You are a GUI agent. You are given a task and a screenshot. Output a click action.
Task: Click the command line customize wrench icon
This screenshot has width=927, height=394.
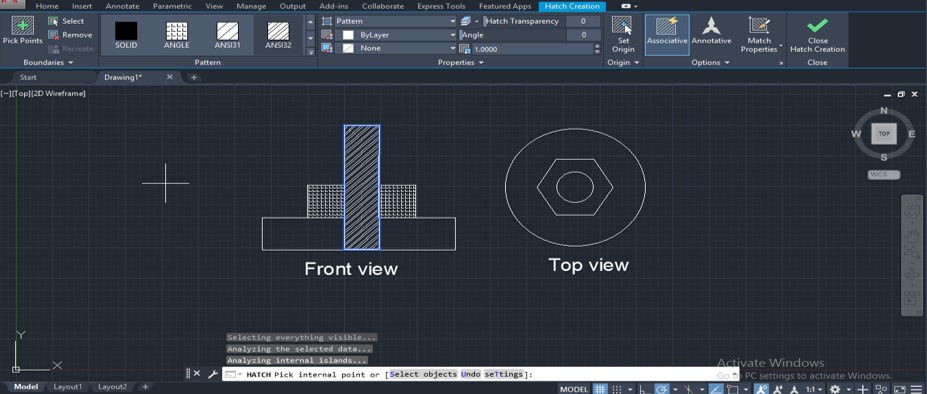pos(213,374)
